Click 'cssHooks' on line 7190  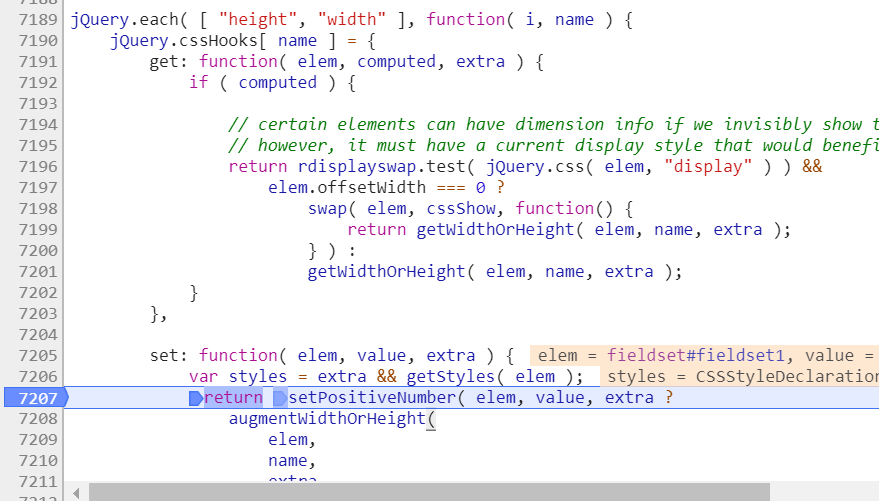pyautogui.click(x=218, y=40)
